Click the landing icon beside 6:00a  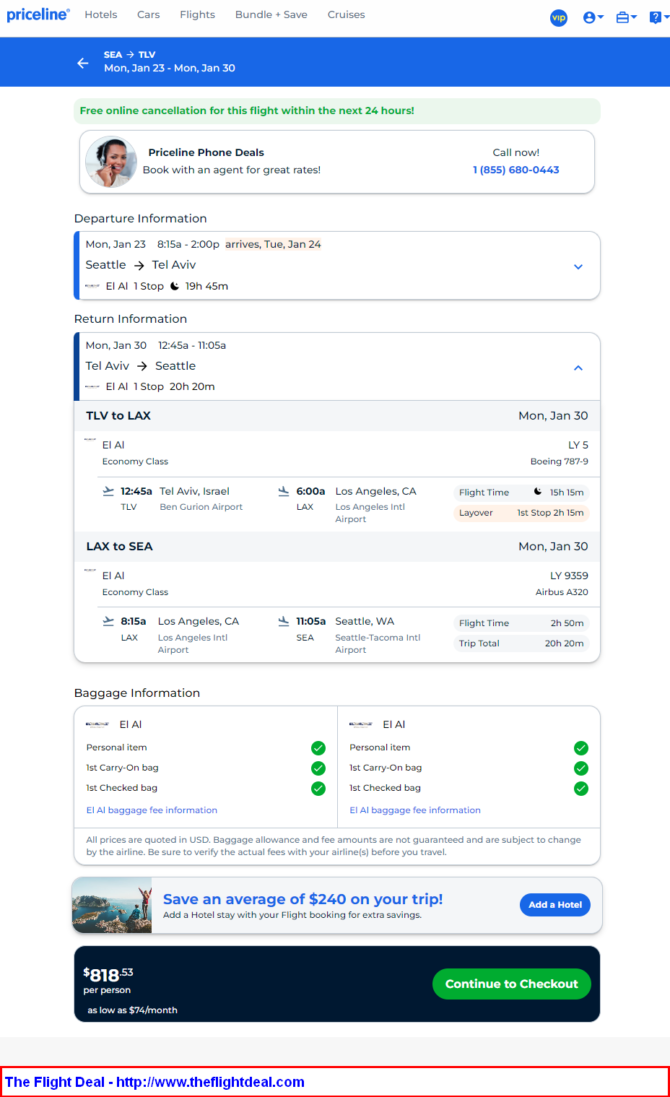[x=283, y=491]
